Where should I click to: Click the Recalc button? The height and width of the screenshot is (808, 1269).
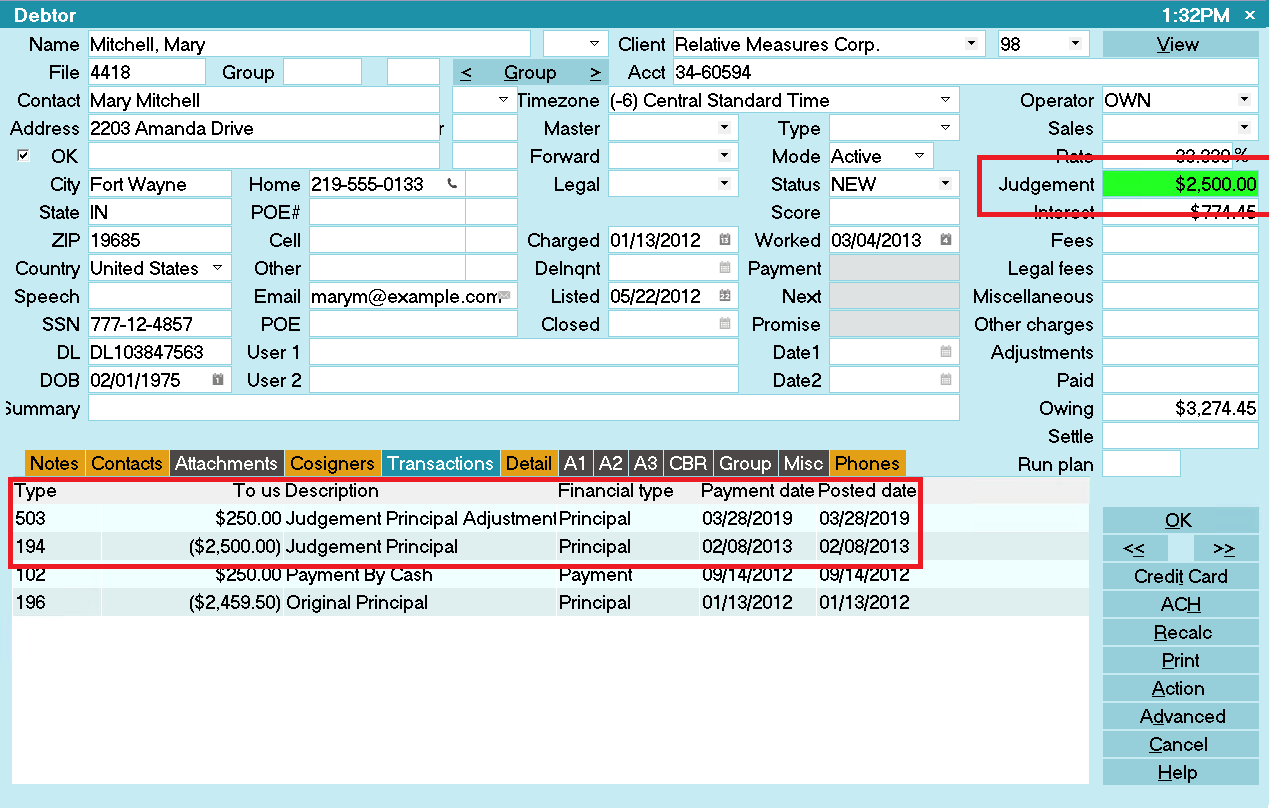tap(1181, 633)
